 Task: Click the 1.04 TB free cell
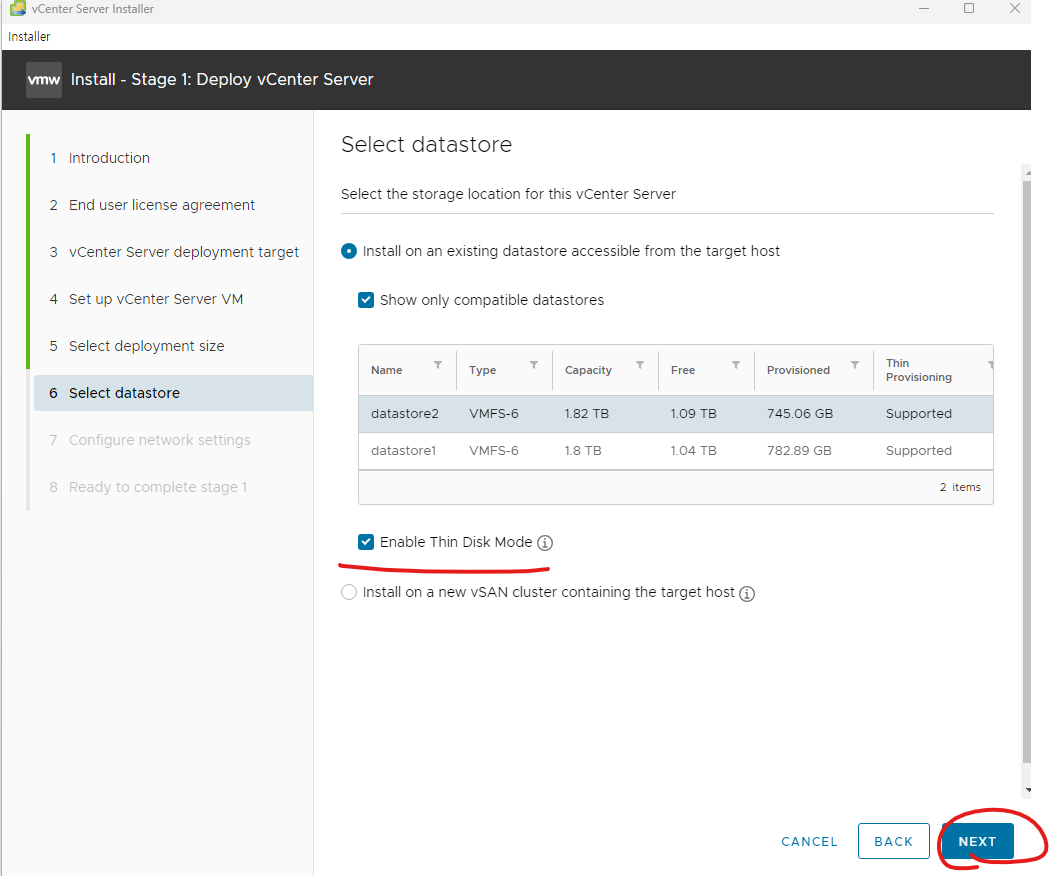pyautogui.click(x=693, y=451)
